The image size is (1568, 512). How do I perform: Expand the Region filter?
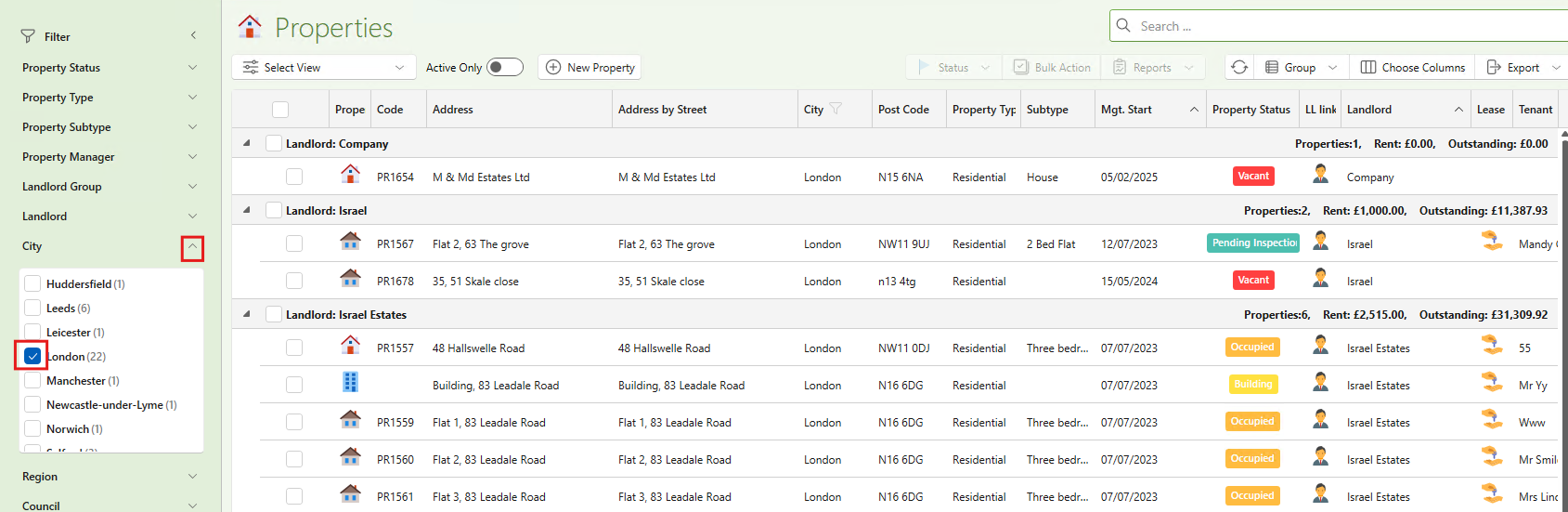(192, 476)
